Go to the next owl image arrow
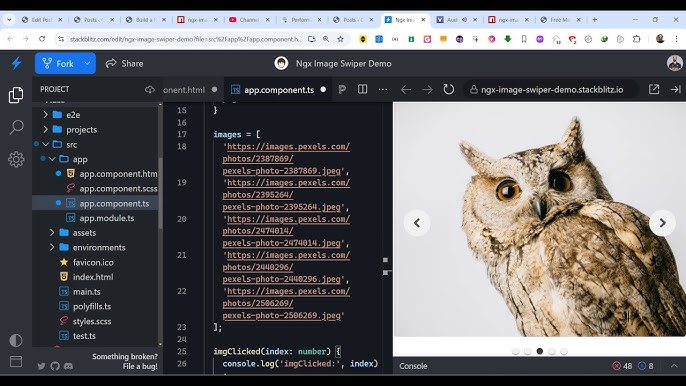Viewport: 686px width, 386px height. coord(662,223)
